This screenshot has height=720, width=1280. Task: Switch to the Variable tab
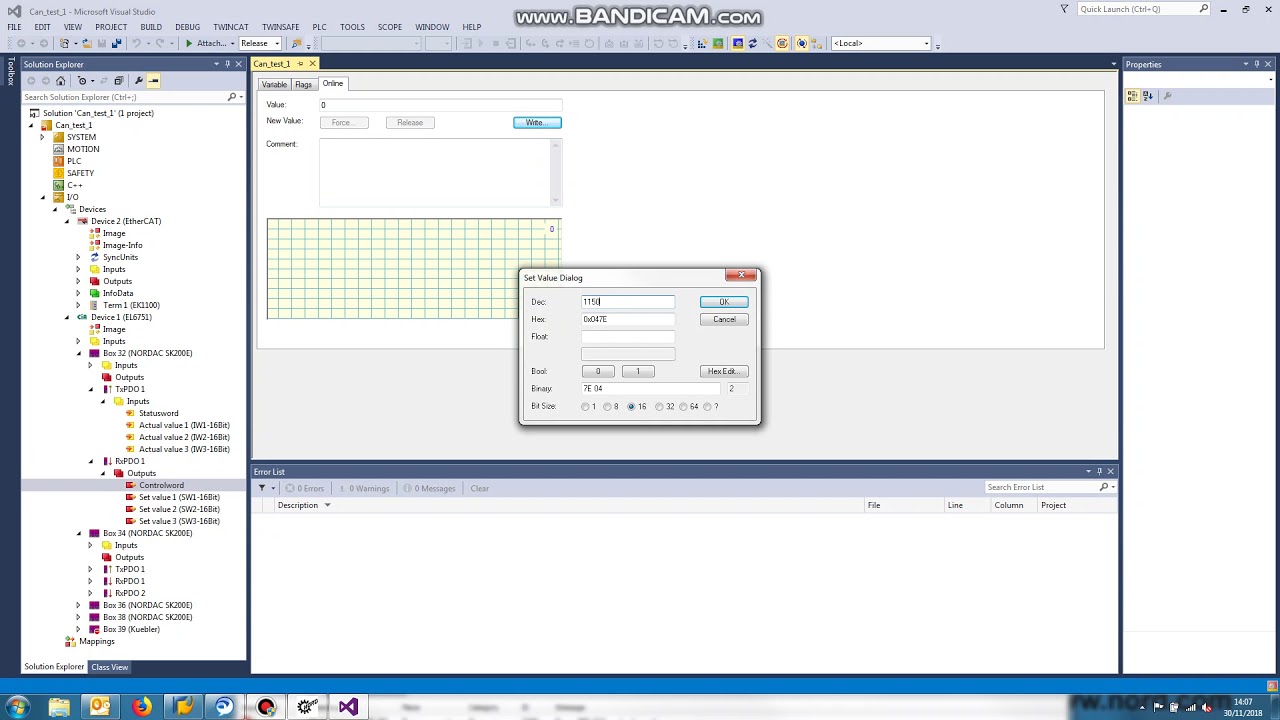point(274,84)
